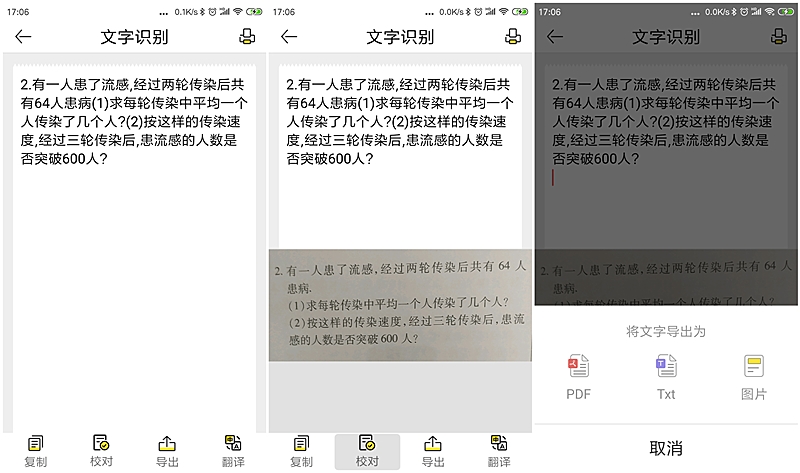The width and height of the screenshot is (800, 473).
Task: Click the recognized text area in the middle screen
Action: pyautogui.click(x=400, y=157)
